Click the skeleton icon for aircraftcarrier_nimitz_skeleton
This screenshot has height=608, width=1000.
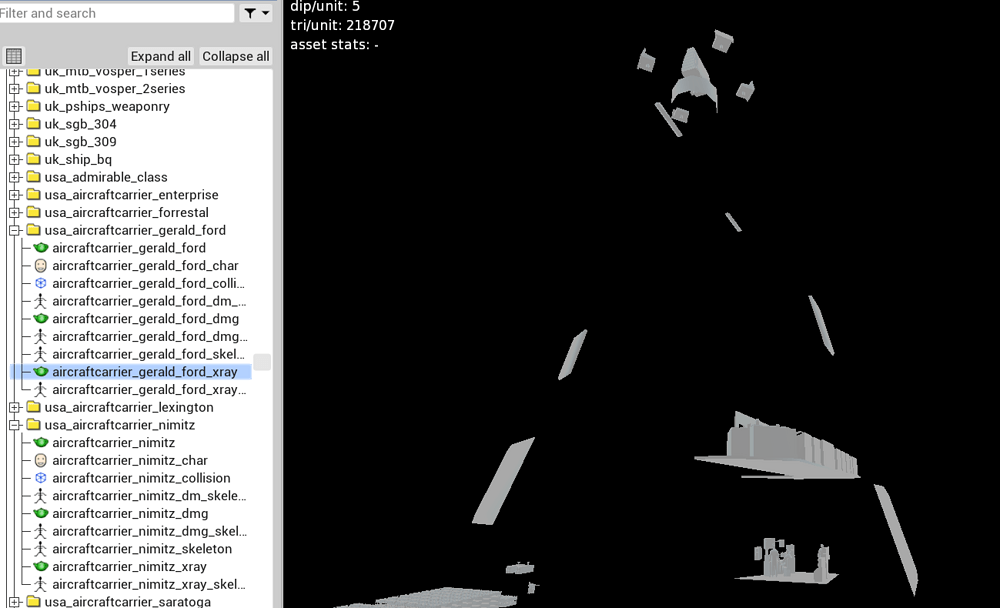click(x=41, y=549)
